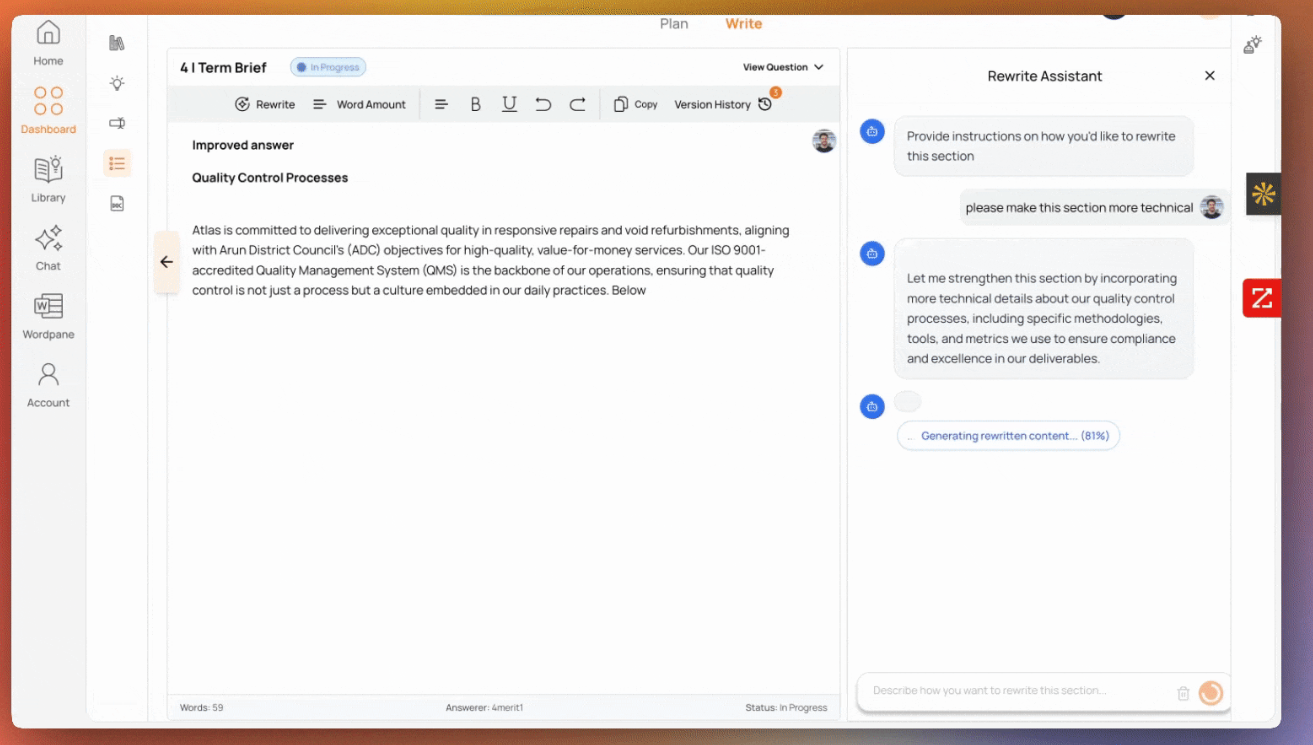
Task: Click the rewrite instruction input field
Action: click(x=1010, y=690)
